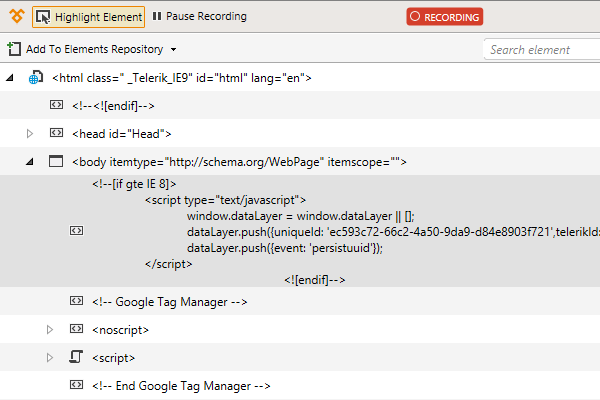Screen dimensions: 600x400
Task: Expand the noscript node
Action: point(50,330)
